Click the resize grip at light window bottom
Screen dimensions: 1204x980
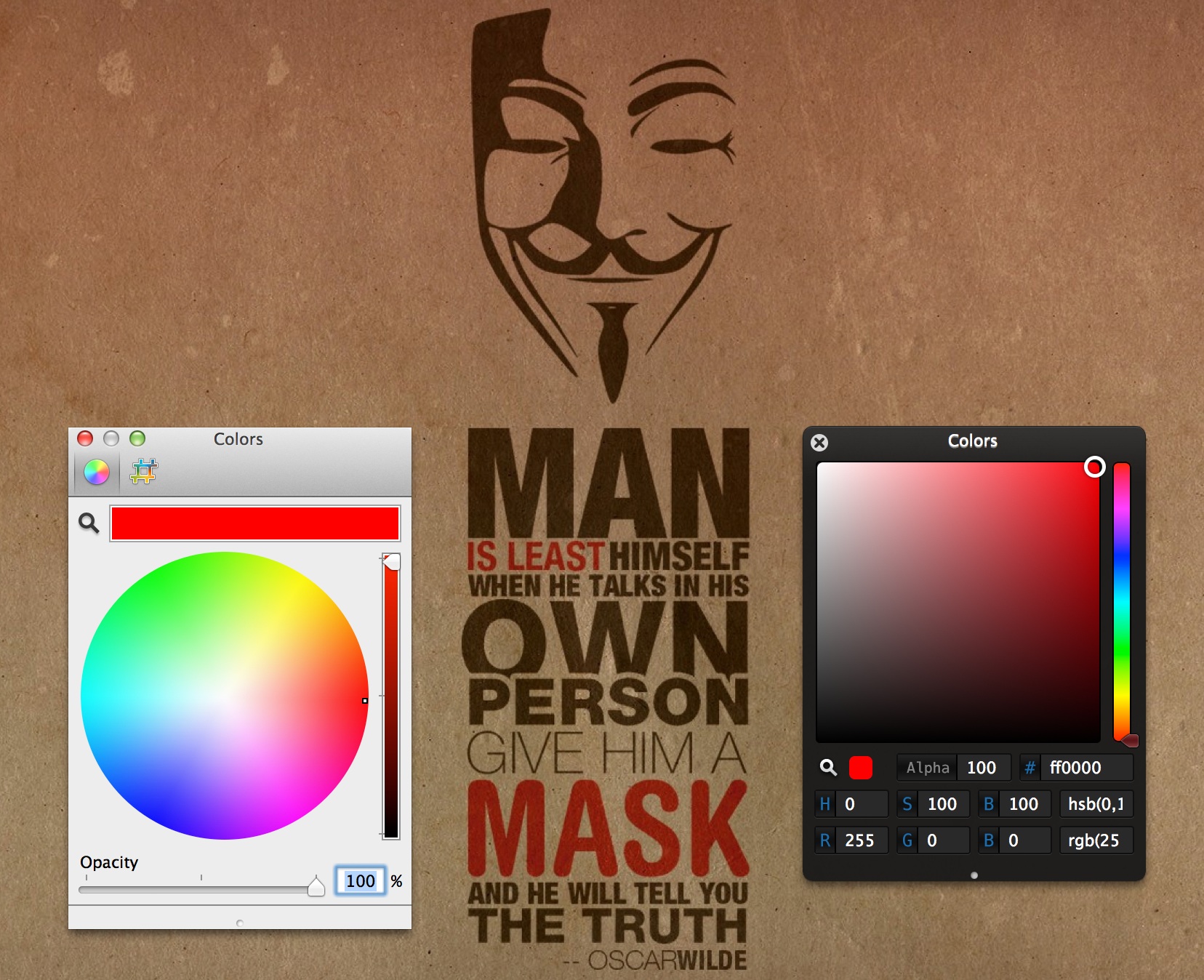[240, 923]
